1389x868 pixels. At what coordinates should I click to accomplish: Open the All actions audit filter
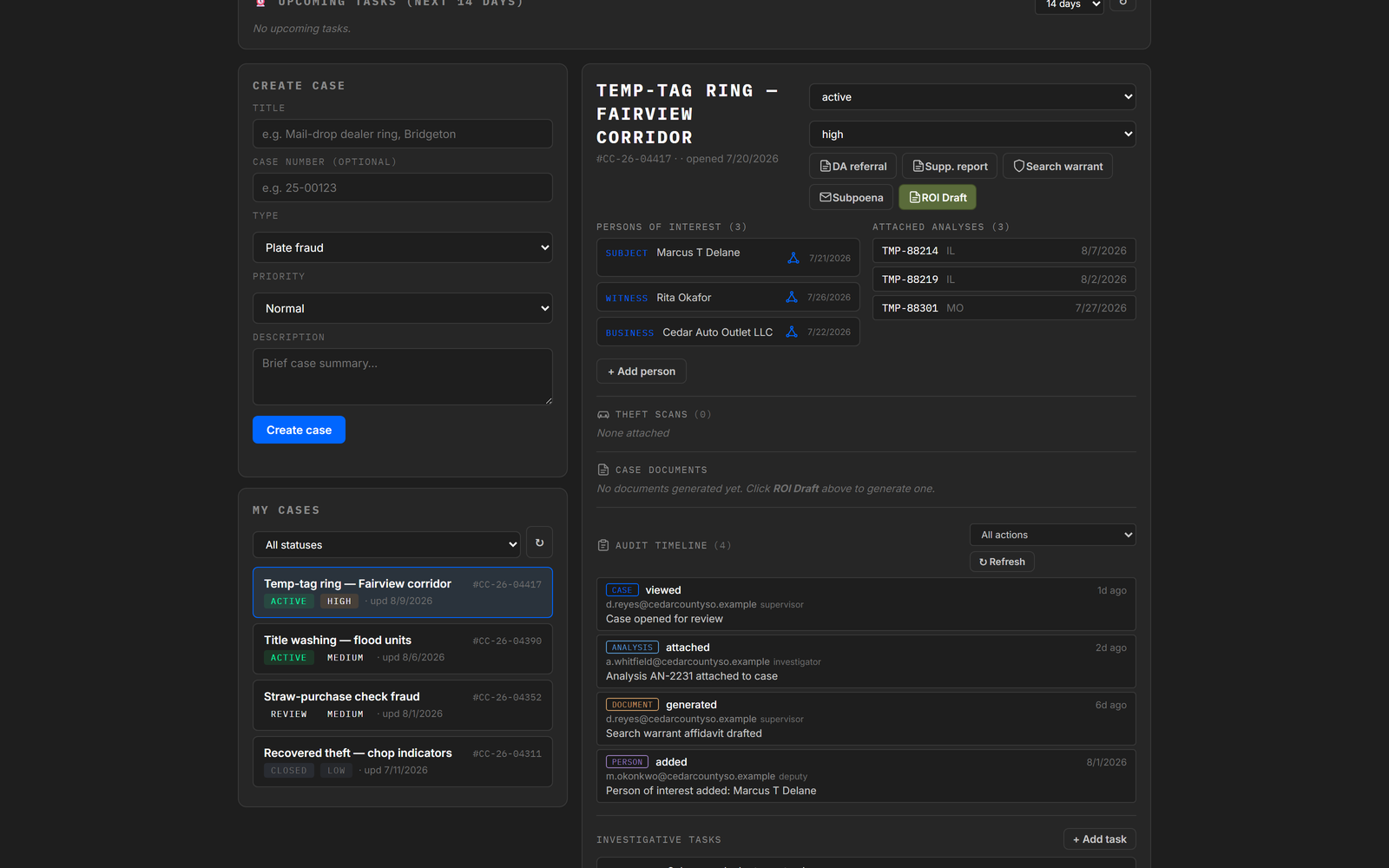click(x=1053, y=535)
